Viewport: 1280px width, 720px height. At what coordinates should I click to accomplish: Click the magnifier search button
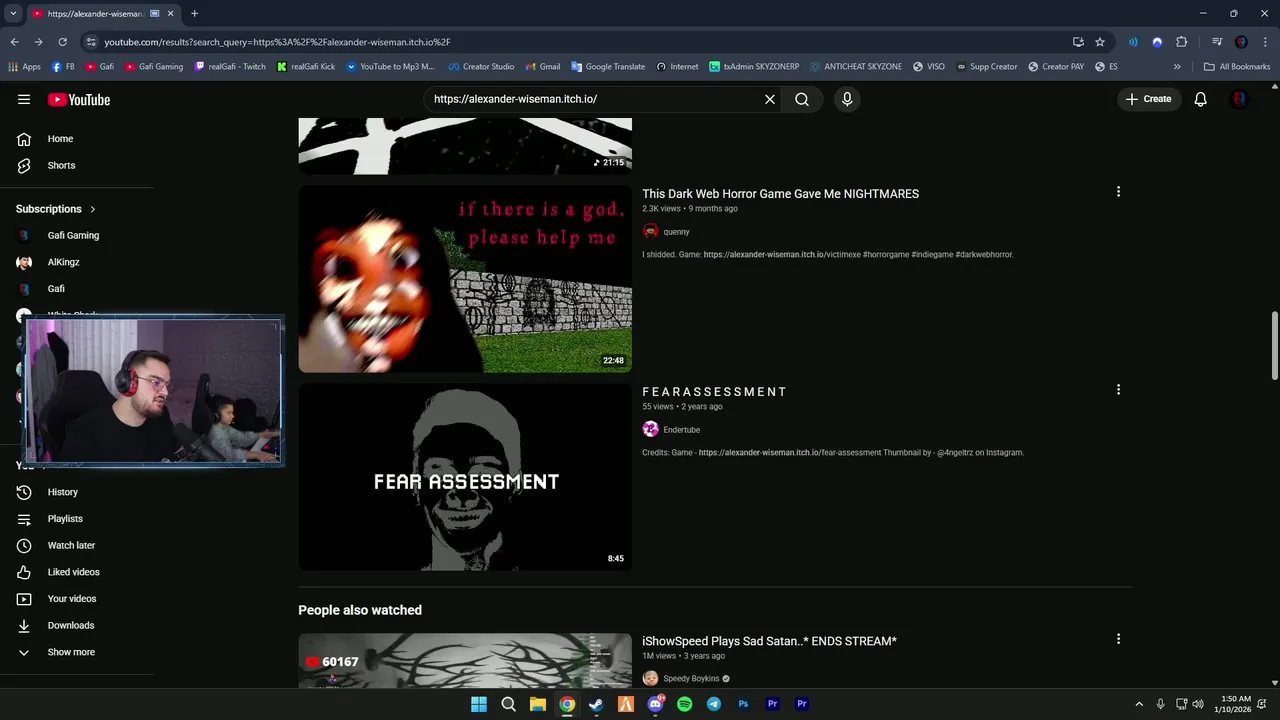[x=802, y=99]
